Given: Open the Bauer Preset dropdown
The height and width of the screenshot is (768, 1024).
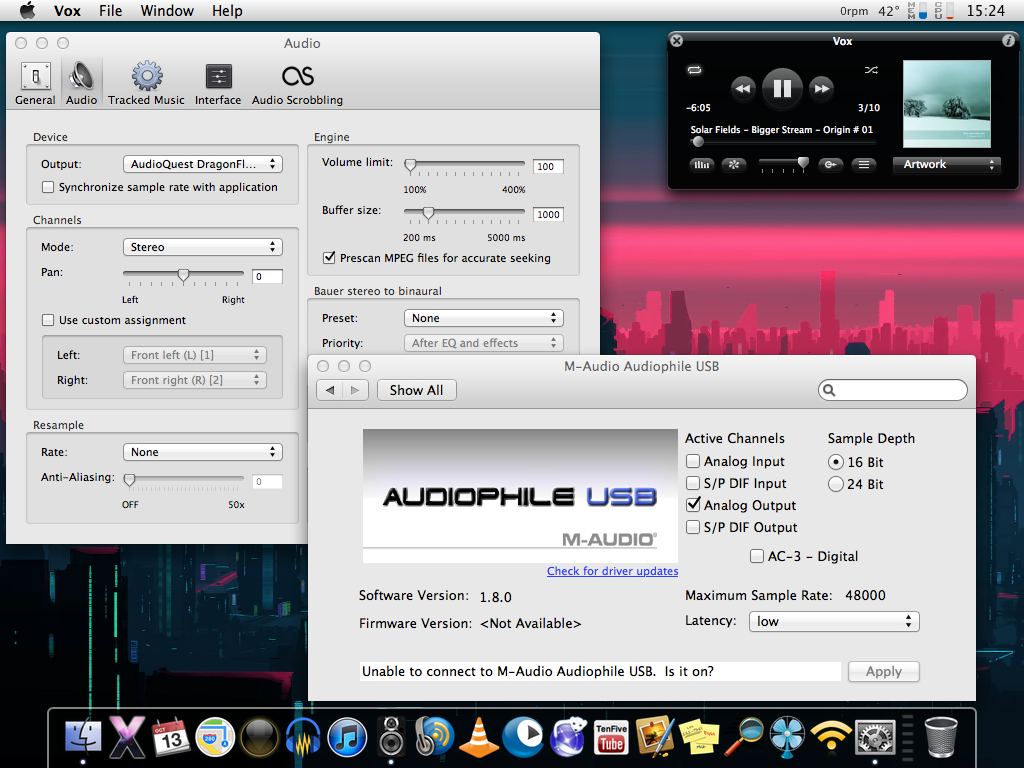Looking at the screenshot, I should pyautogui.click(x=483, y=318).
